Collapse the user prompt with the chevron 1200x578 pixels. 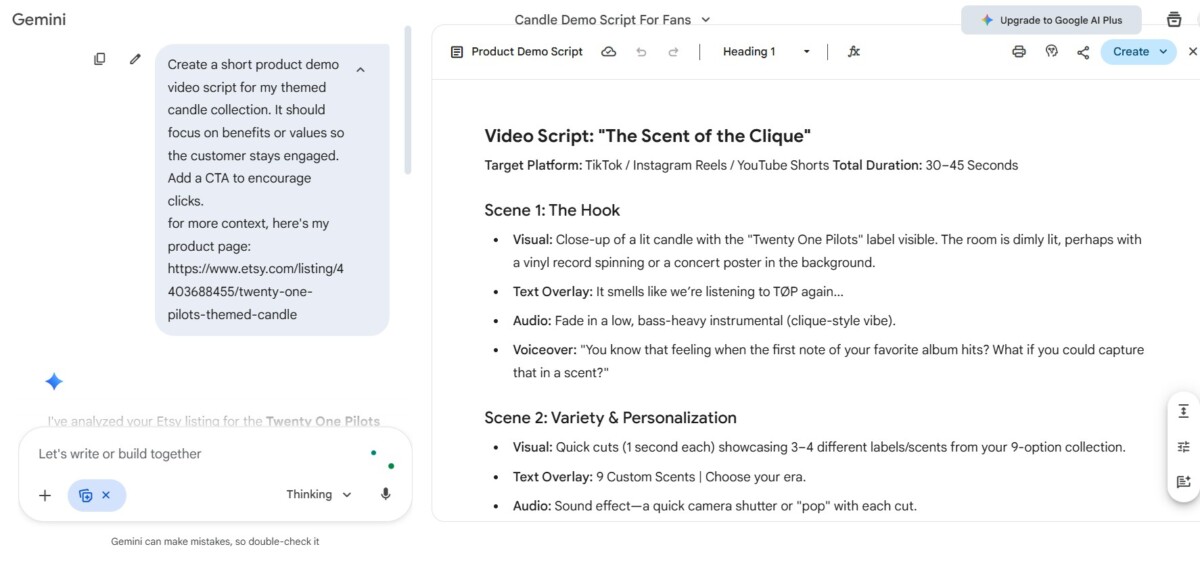[x=360, y=69]
